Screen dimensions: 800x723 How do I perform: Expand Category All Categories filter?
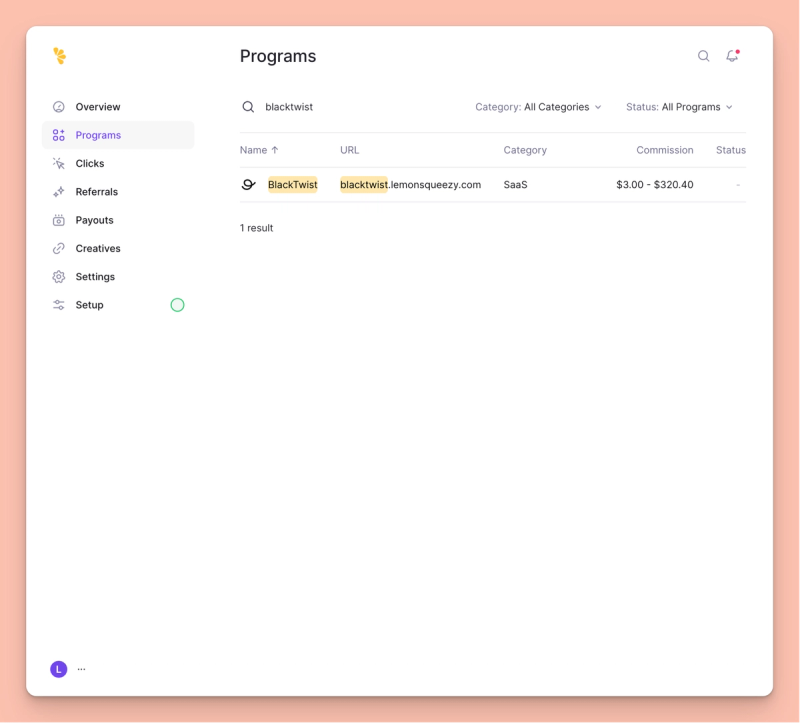[x=538, y=107]
